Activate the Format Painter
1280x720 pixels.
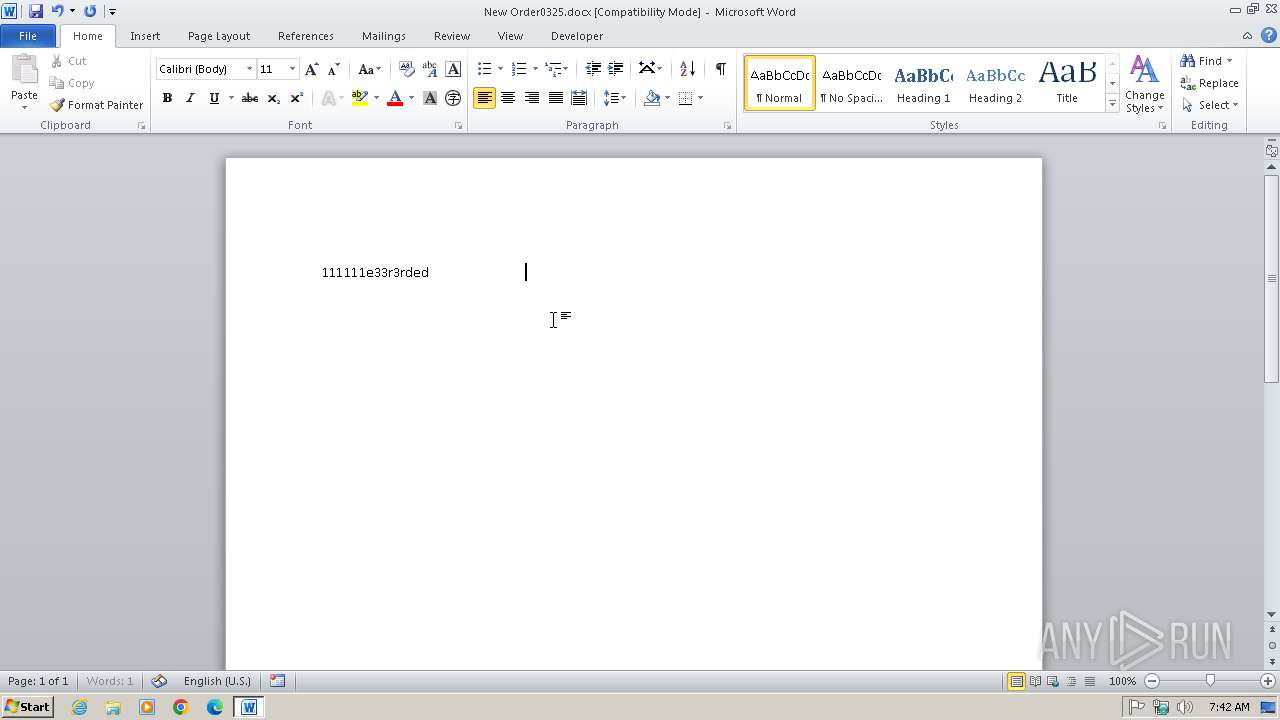(97, 105)
